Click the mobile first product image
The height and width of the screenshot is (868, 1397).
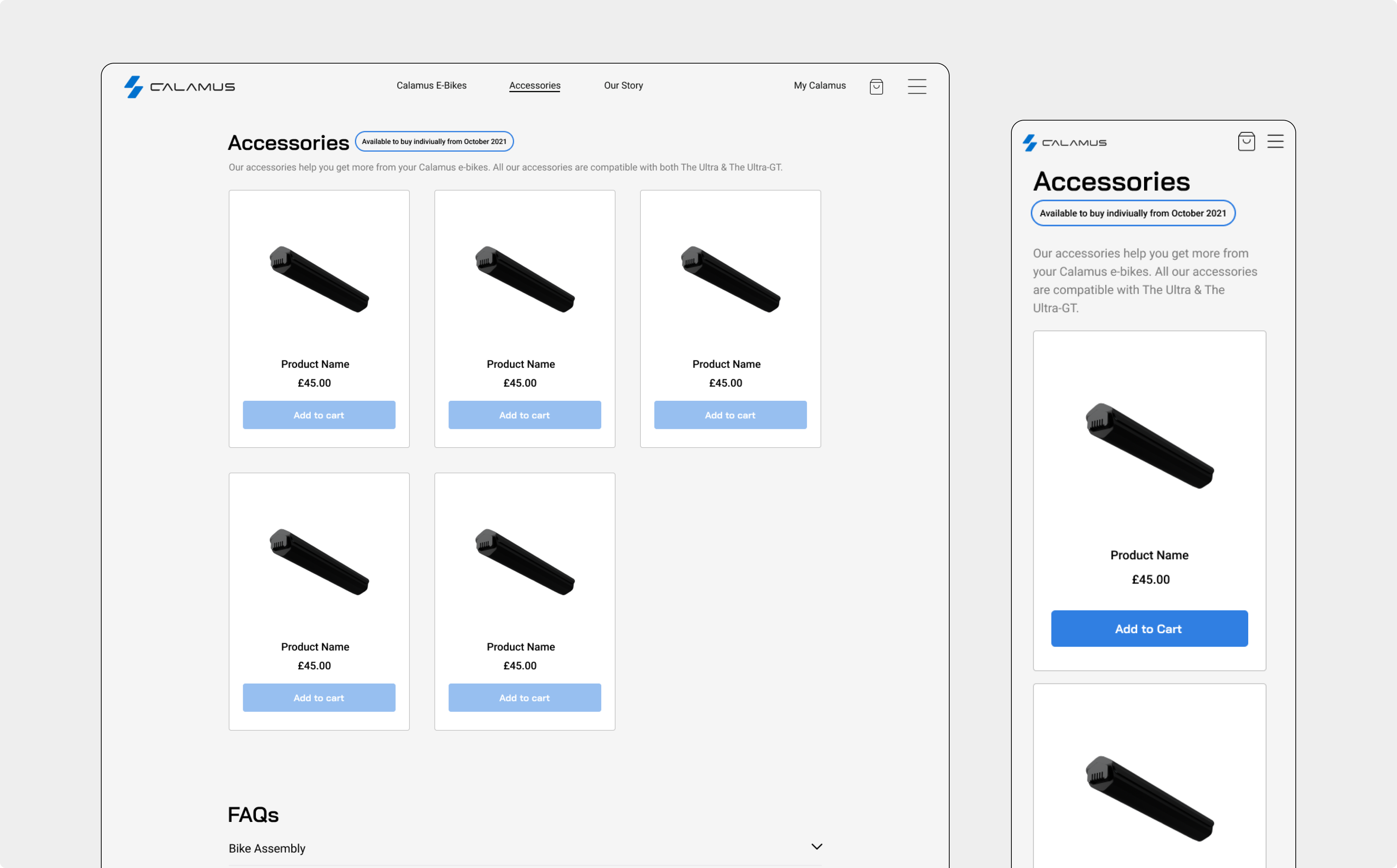click(x=1150, y=446)
